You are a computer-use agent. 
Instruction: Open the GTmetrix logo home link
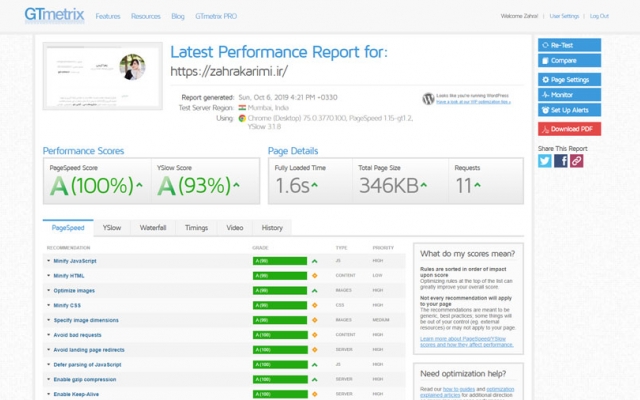click(x=54, y=15)
